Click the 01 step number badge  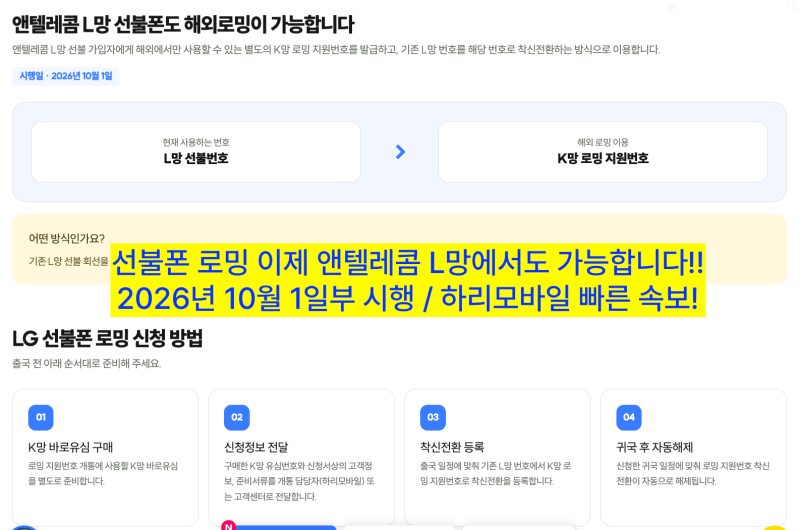41,417
